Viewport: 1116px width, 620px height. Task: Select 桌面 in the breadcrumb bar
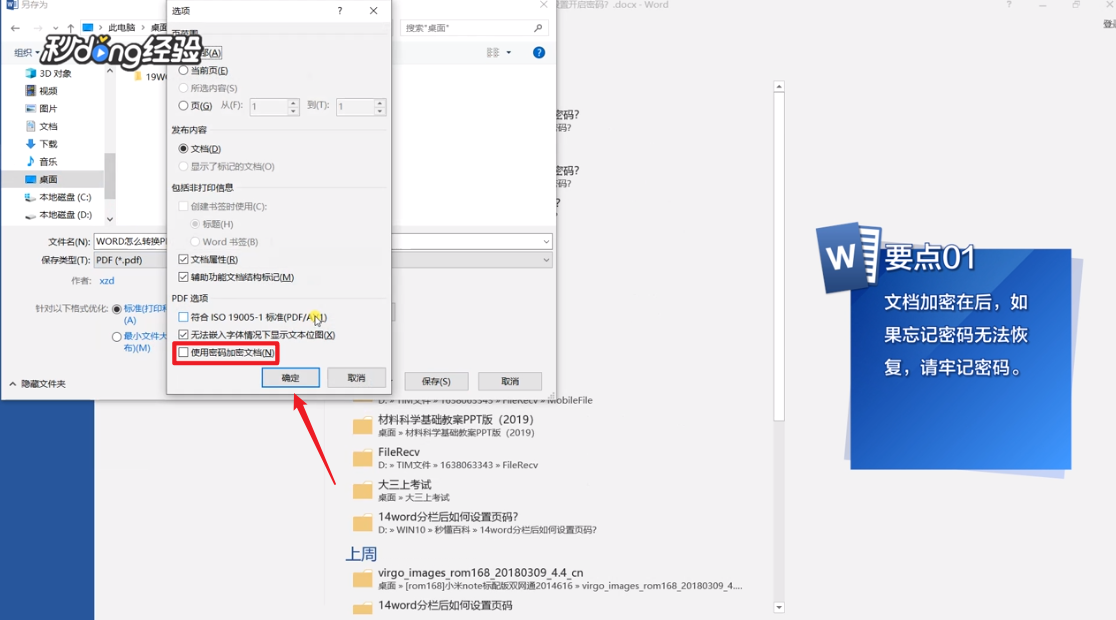(158, 27)
